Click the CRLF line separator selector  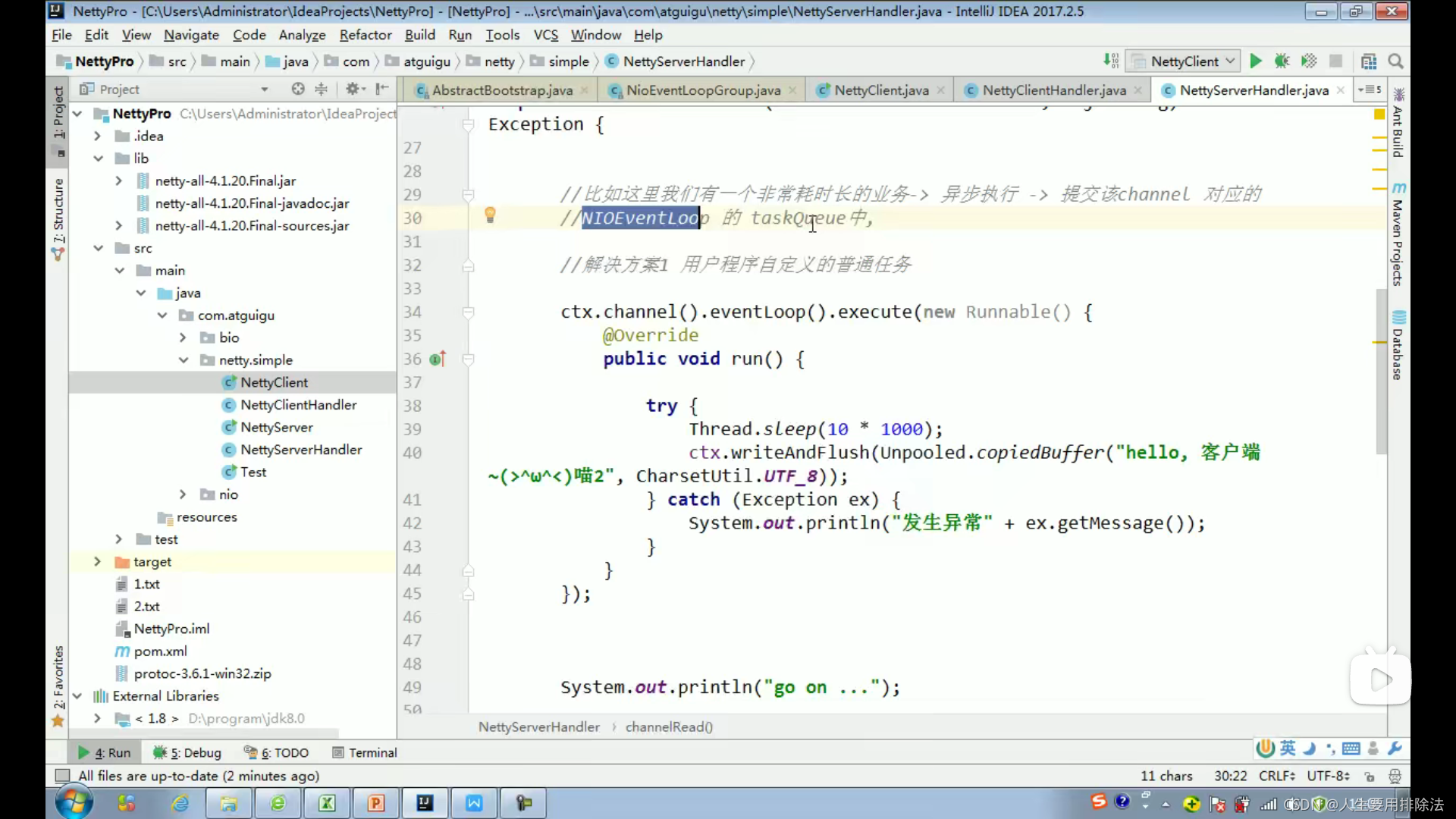pos(1277,776)
